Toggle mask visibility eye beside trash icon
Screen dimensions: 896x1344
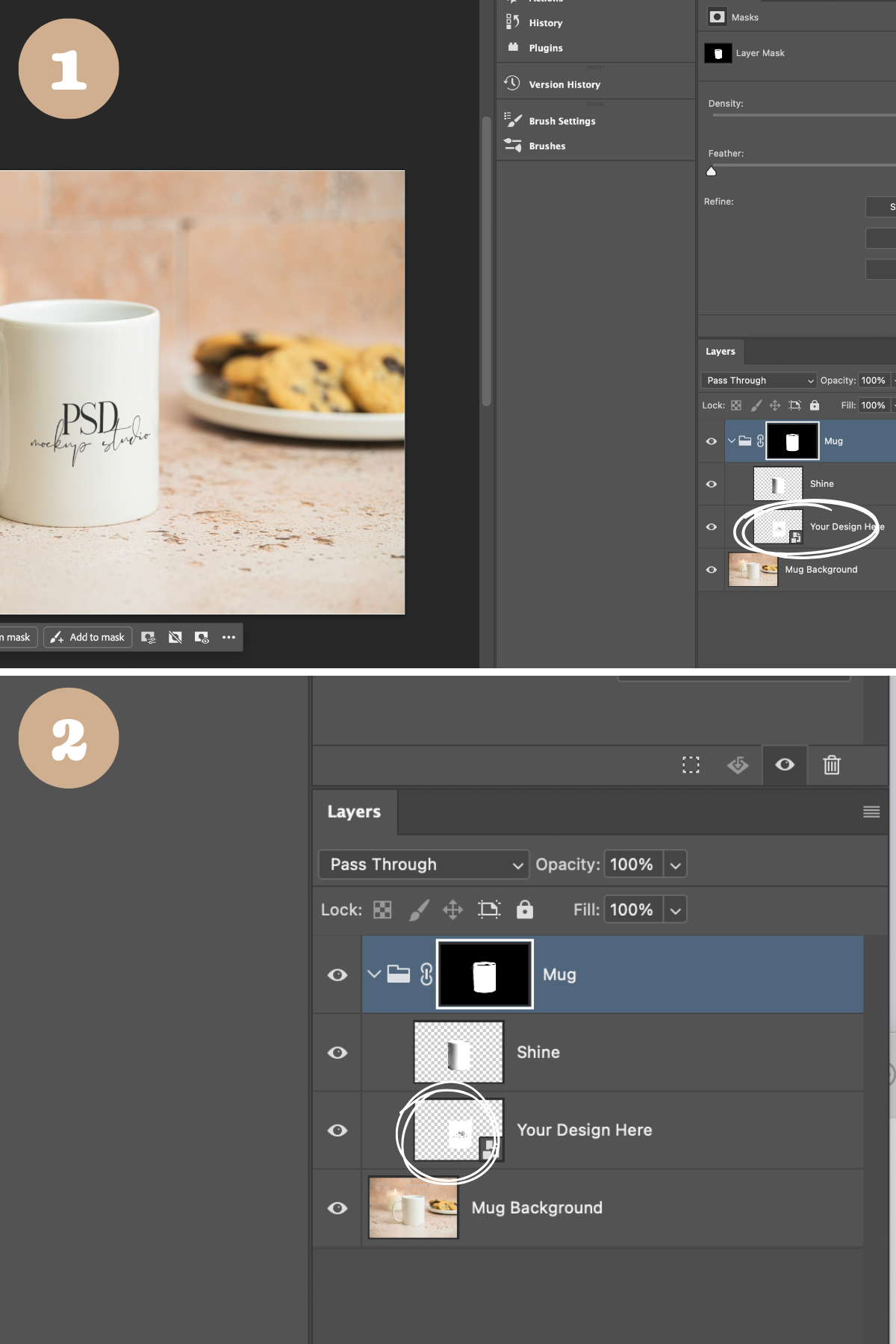pyautogui.click(x=785, y=765)
